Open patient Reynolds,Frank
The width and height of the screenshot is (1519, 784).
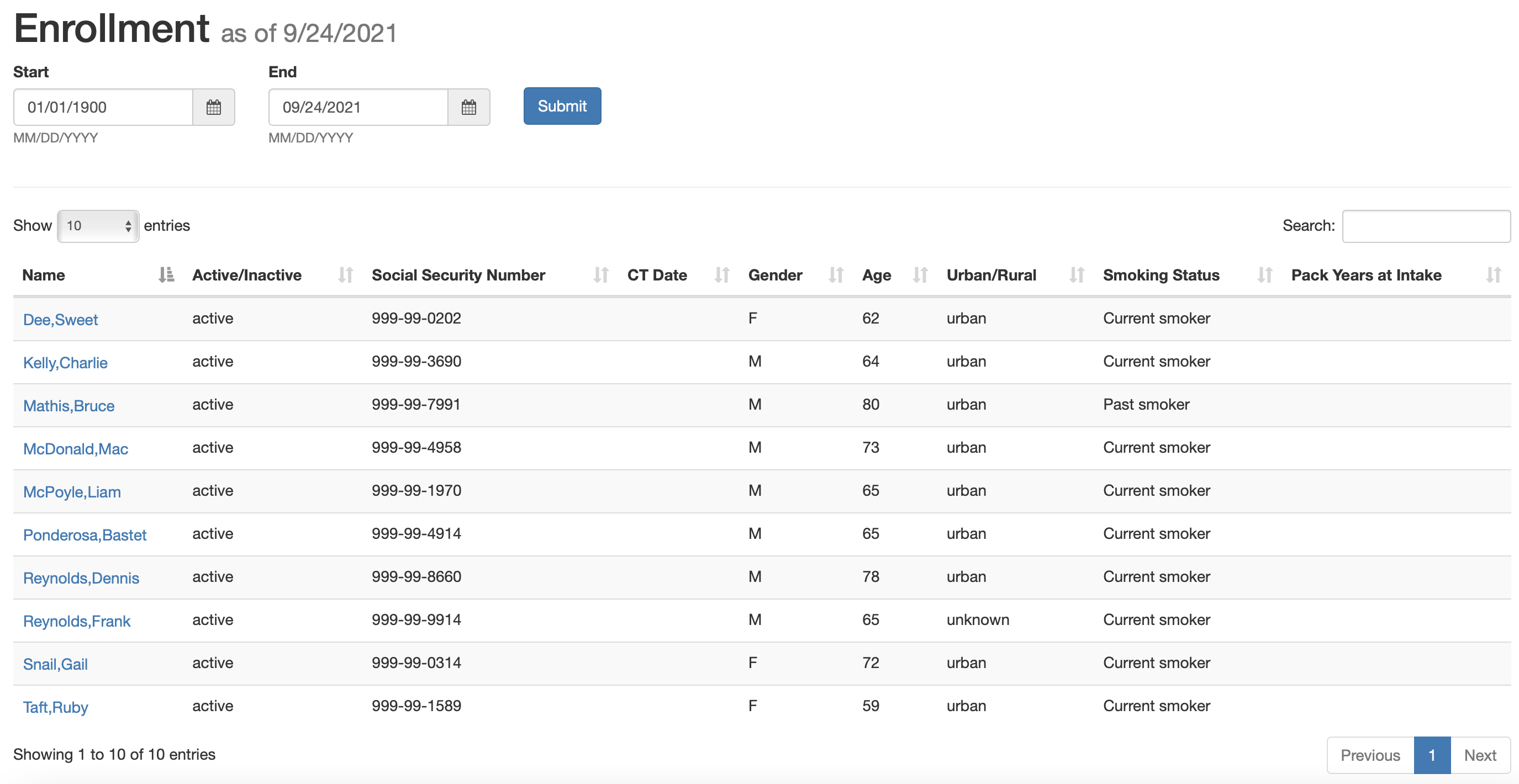pos(77,621)
